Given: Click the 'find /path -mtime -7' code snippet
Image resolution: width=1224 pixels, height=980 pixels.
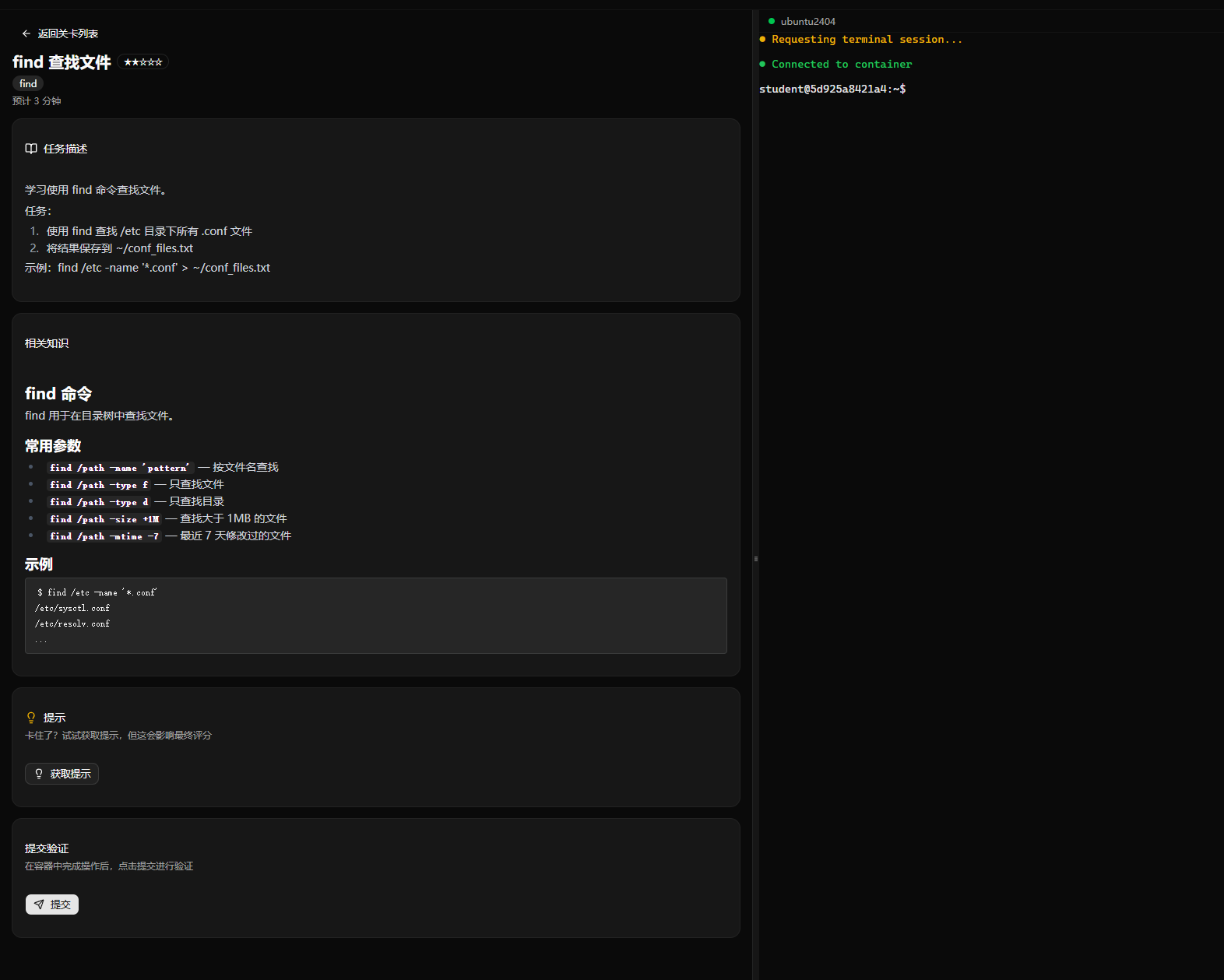Looking at the screenshot, I should click(x=104, y=536).
